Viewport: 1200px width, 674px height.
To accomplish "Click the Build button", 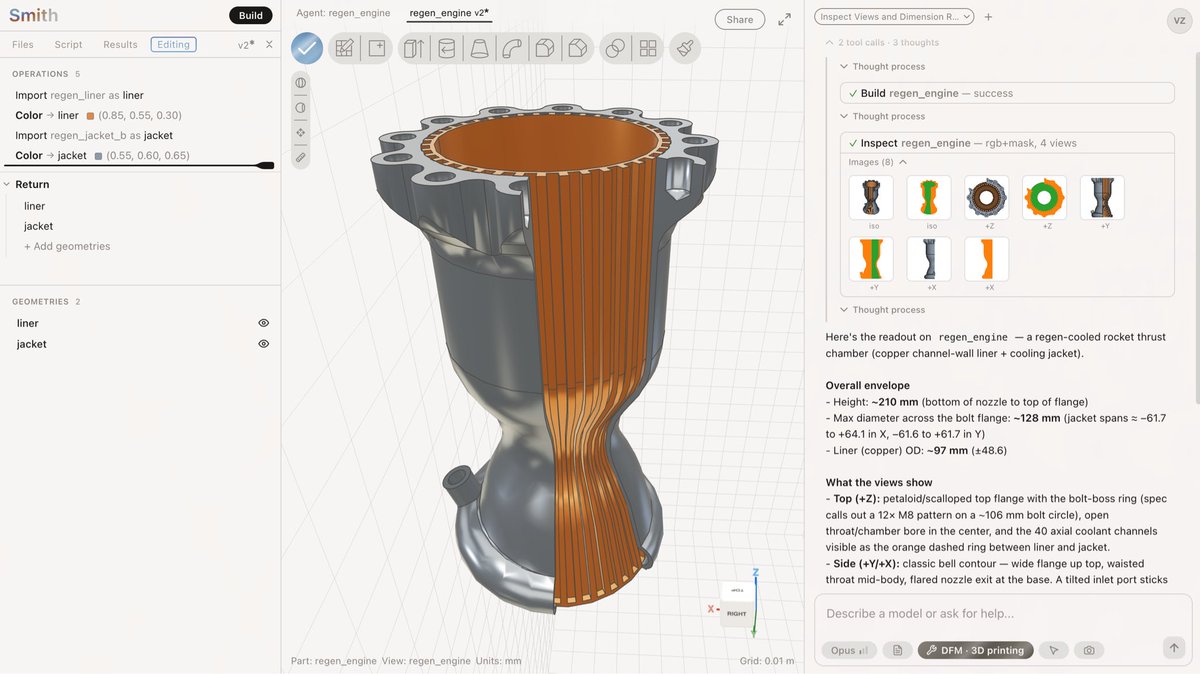I will click(x=251, y=16).
